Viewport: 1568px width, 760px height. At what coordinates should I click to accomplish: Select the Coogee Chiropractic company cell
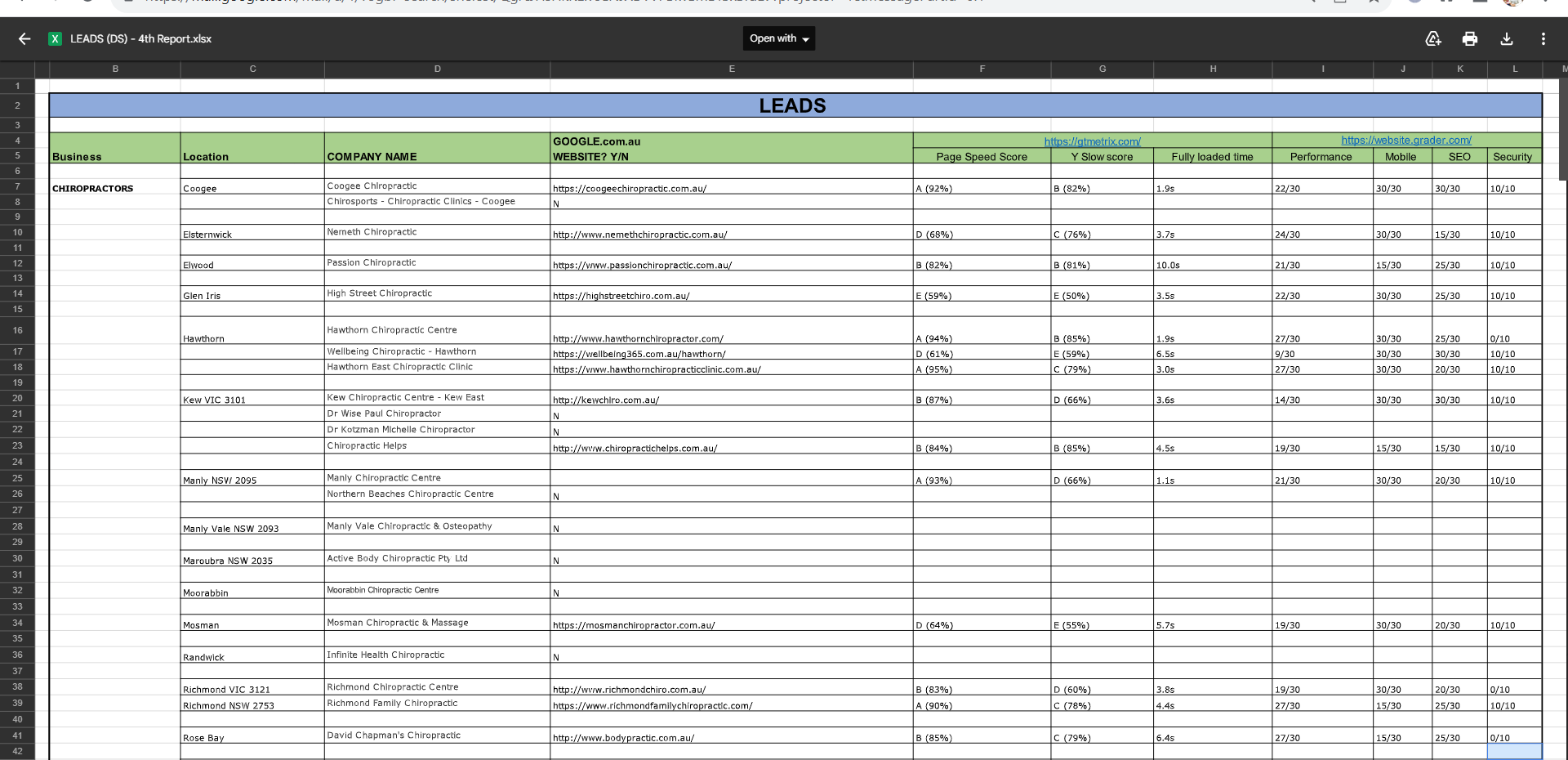pyautogui.click(x=437, y=186)
